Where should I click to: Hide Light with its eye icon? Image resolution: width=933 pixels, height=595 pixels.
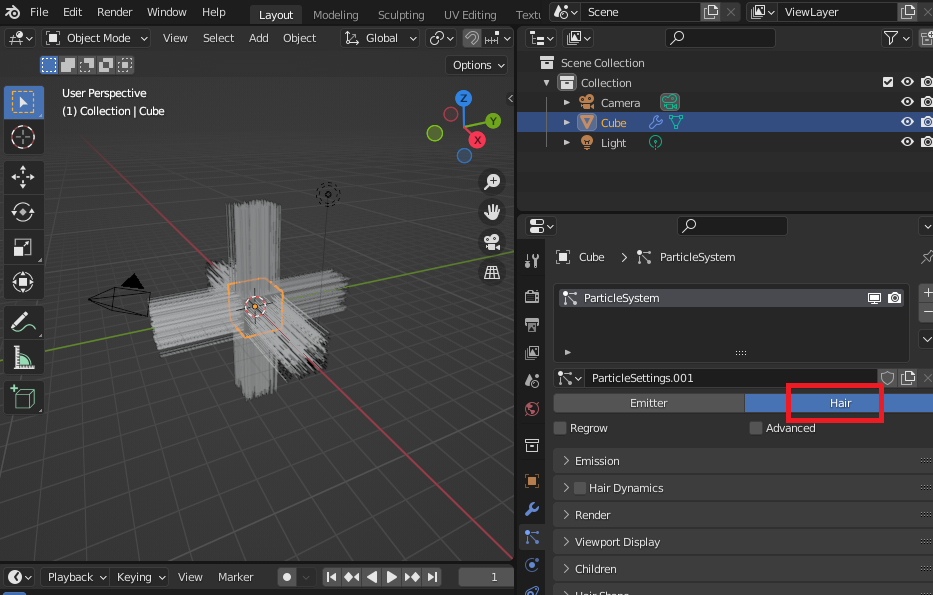tap(907, 142)
